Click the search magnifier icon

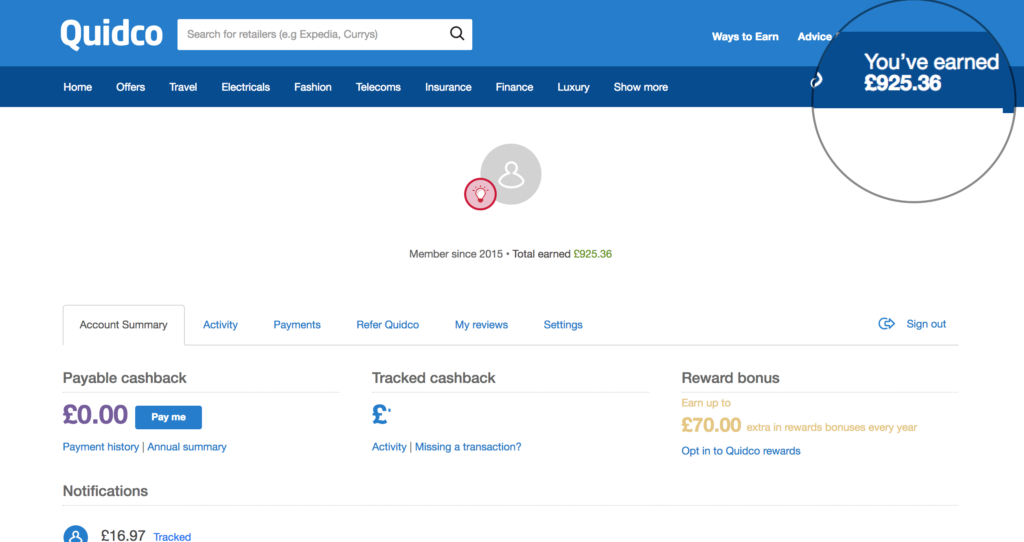tap(457, 34)
